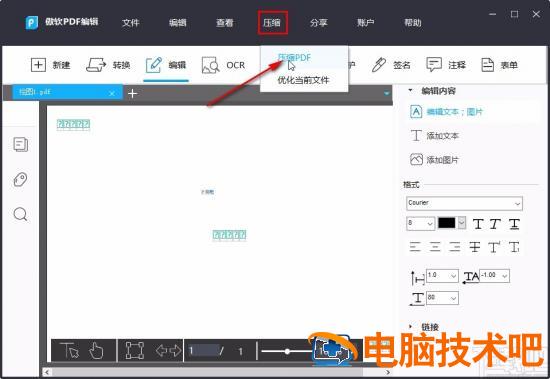550x379 pixels.
Task: Select the text selection tool in bottom bar
Action: click(69, 350)
